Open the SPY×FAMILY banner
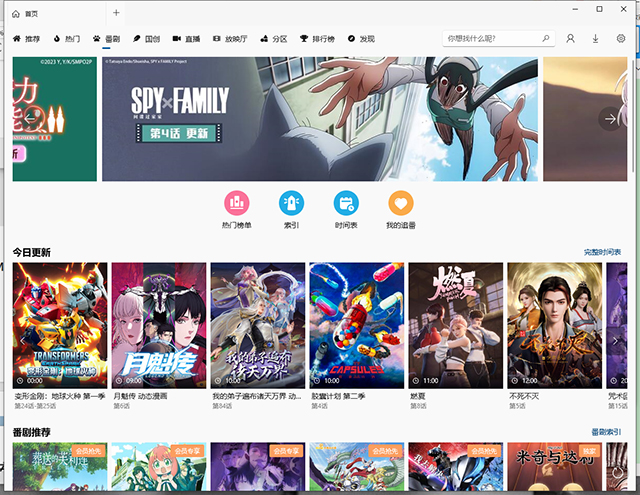Image resolution: width=640 pixels, height=495 pixels. [320, 119]
